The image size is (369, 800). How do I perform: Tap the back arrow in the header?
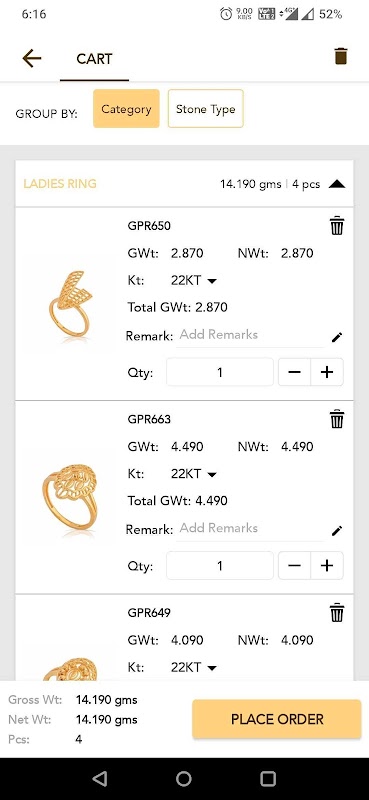point(32,58)
